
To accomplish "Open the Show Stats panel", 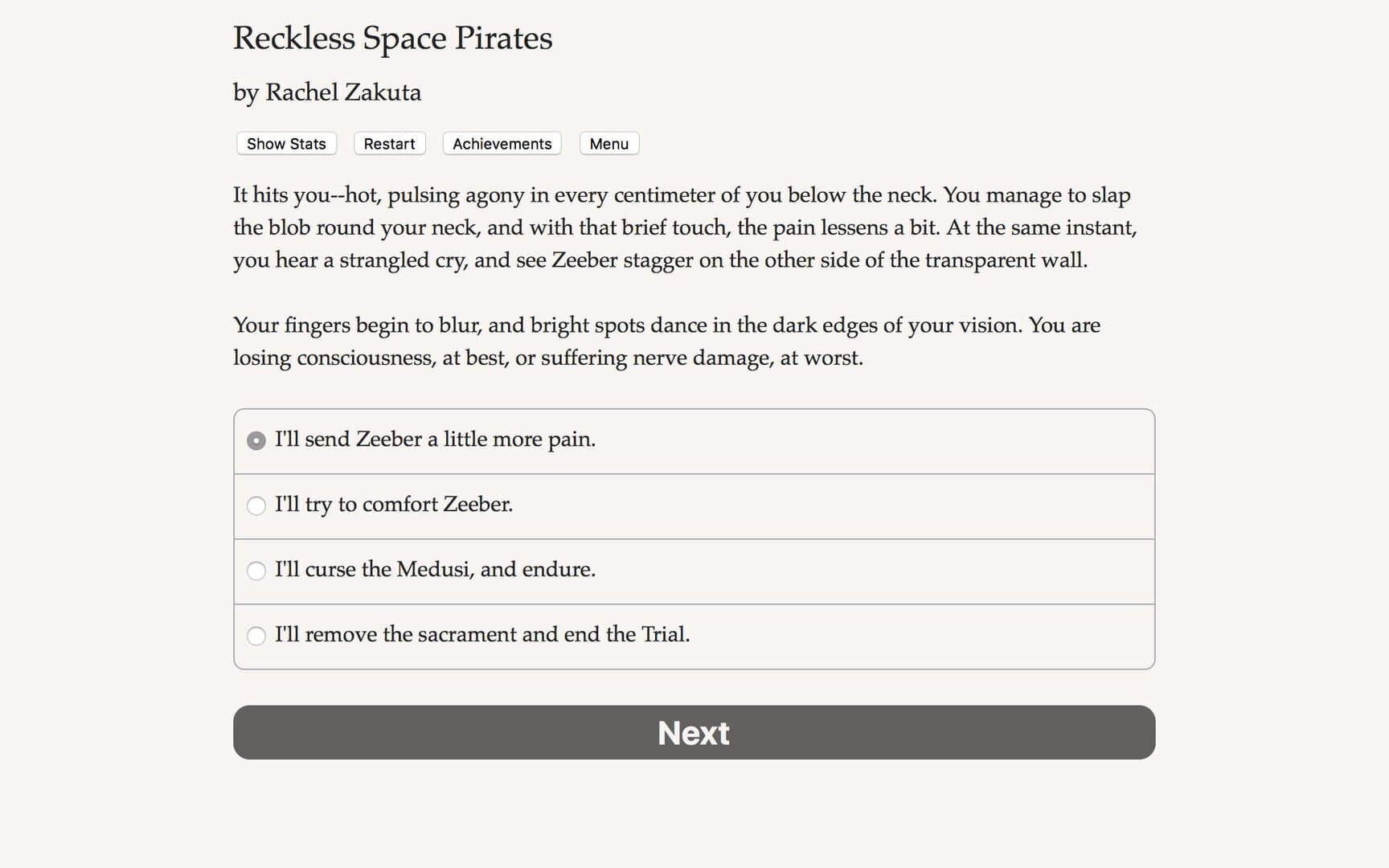I will (x=285, y=143).
